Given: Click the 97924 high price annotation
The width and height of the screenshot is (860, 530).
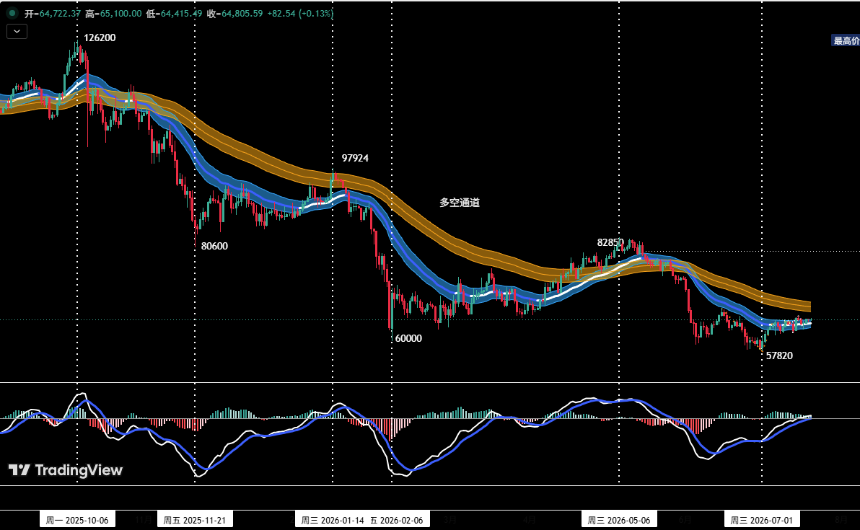Looking at the screenshot, I should (355, 159).
